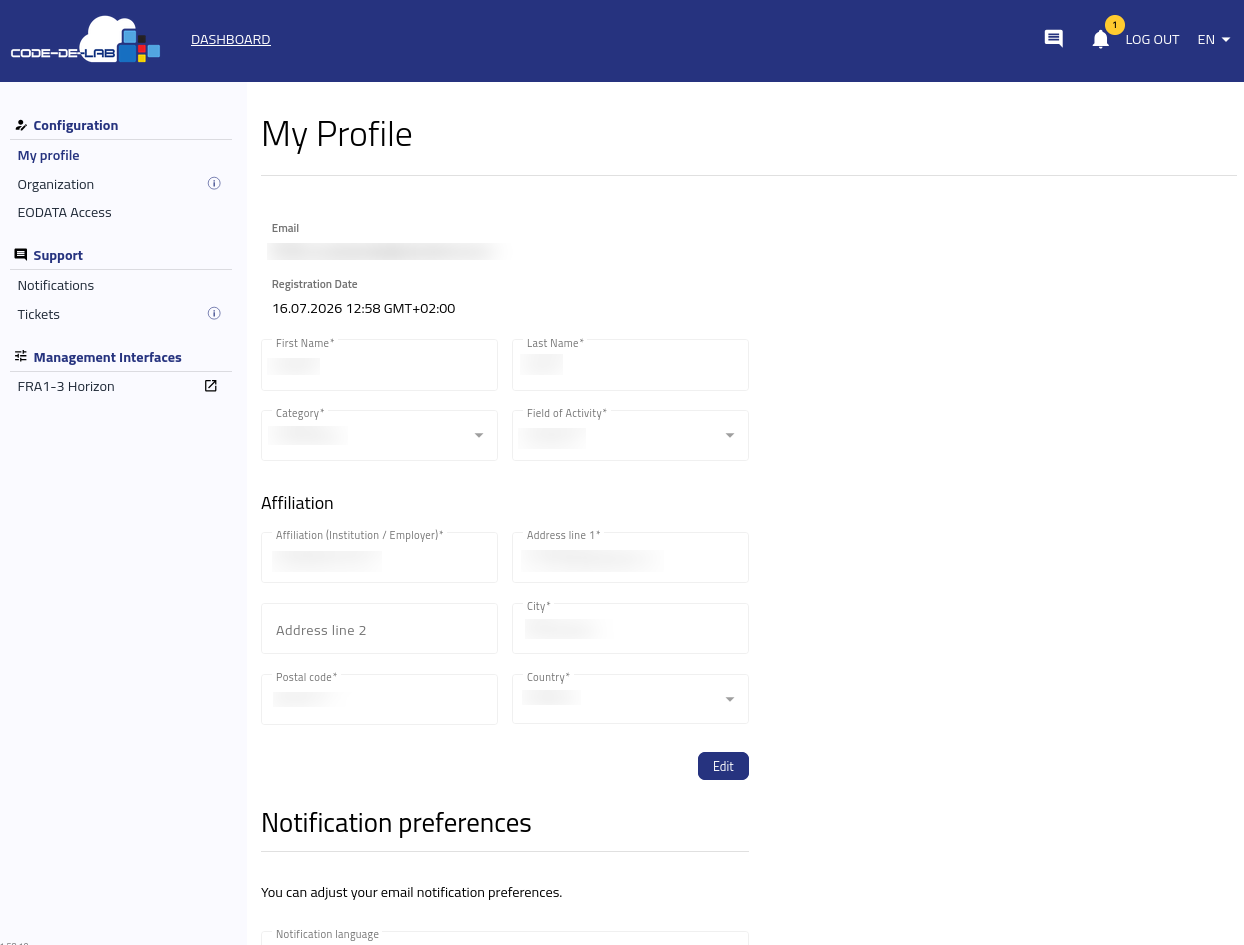Screen dimensions: 1244x945
Task: Expand the Field of Activity dropdown
Action: pyautogui.click(x=630, y=435)
